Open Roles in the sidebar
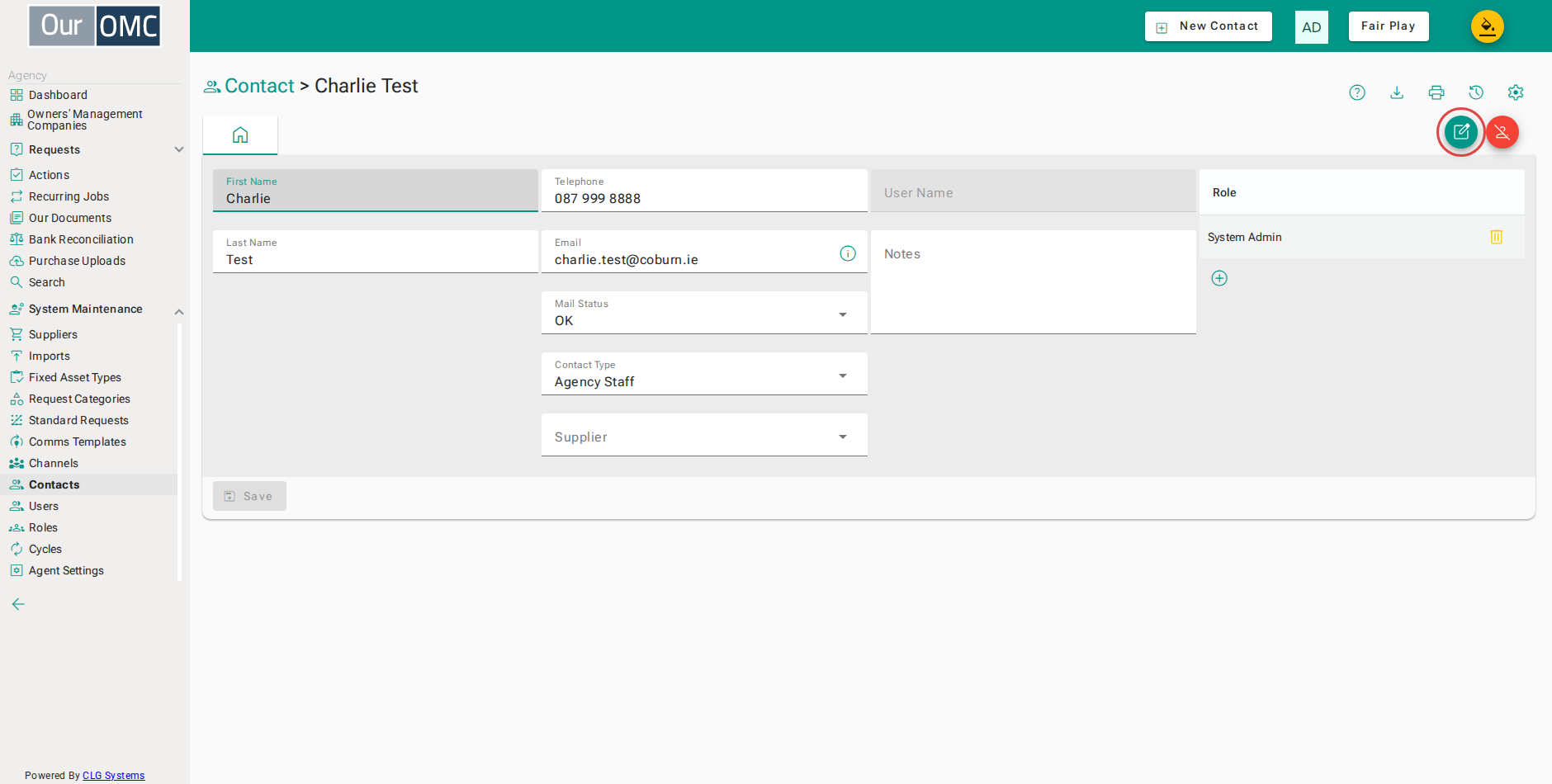 pos(43,527)
